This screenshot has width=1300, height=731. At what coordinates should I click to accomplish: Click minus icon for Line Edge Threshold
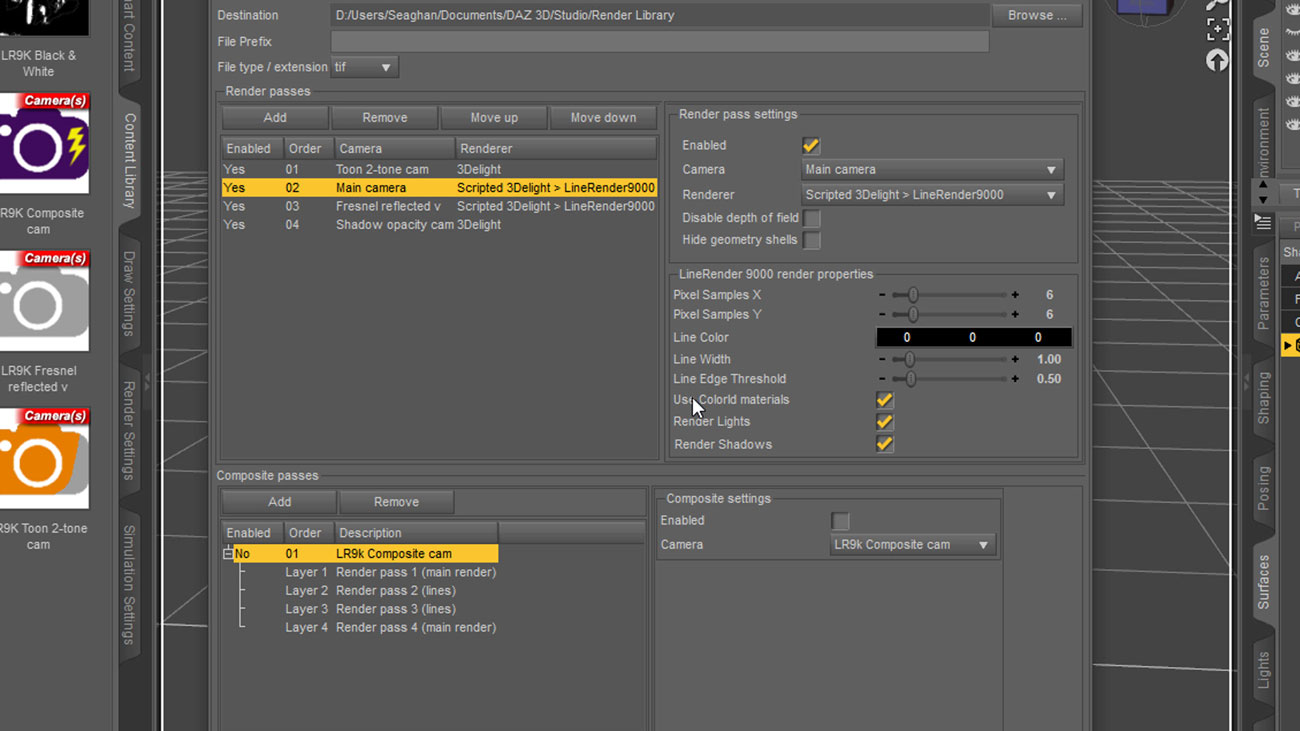[x=882, y=379]
